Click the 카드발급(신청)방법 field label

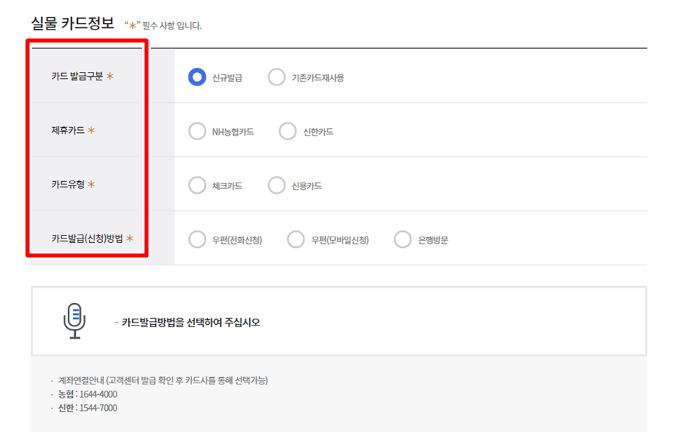click(87, 239)
